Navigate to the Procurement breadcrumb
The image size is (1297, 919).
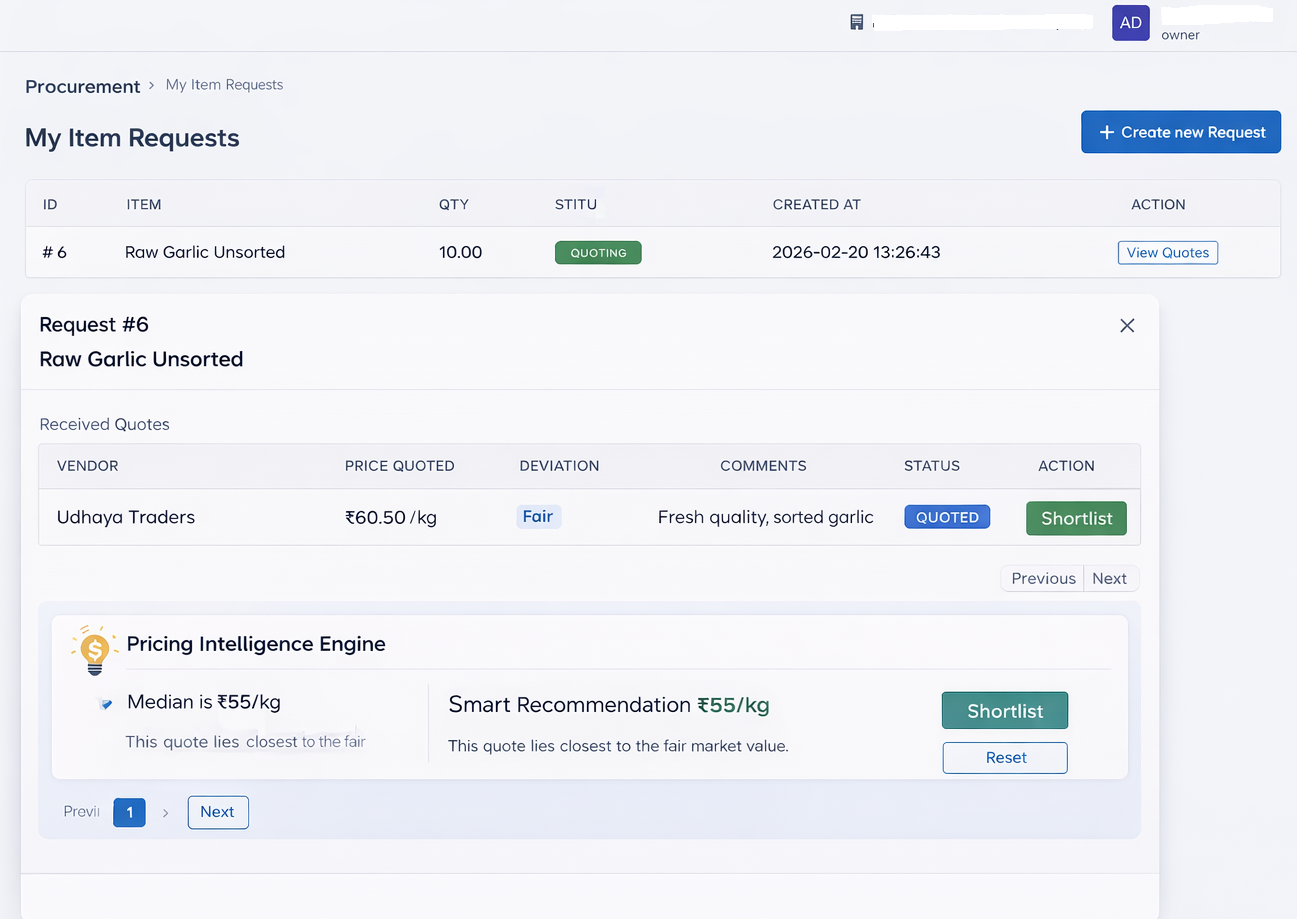[x=82, y=87]
